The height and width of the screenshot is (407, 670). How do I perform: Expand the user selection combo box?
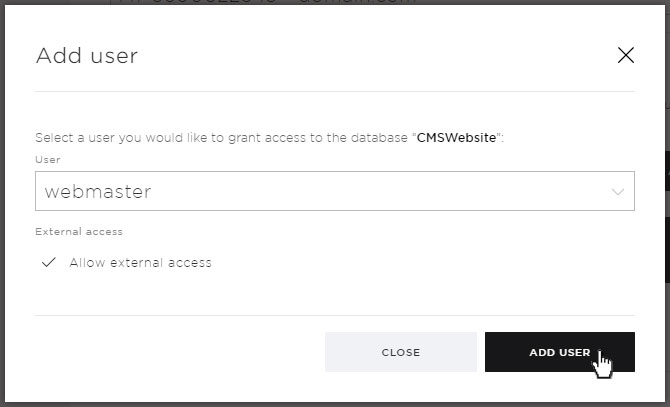pyautogui.click(x=335, y=191)
